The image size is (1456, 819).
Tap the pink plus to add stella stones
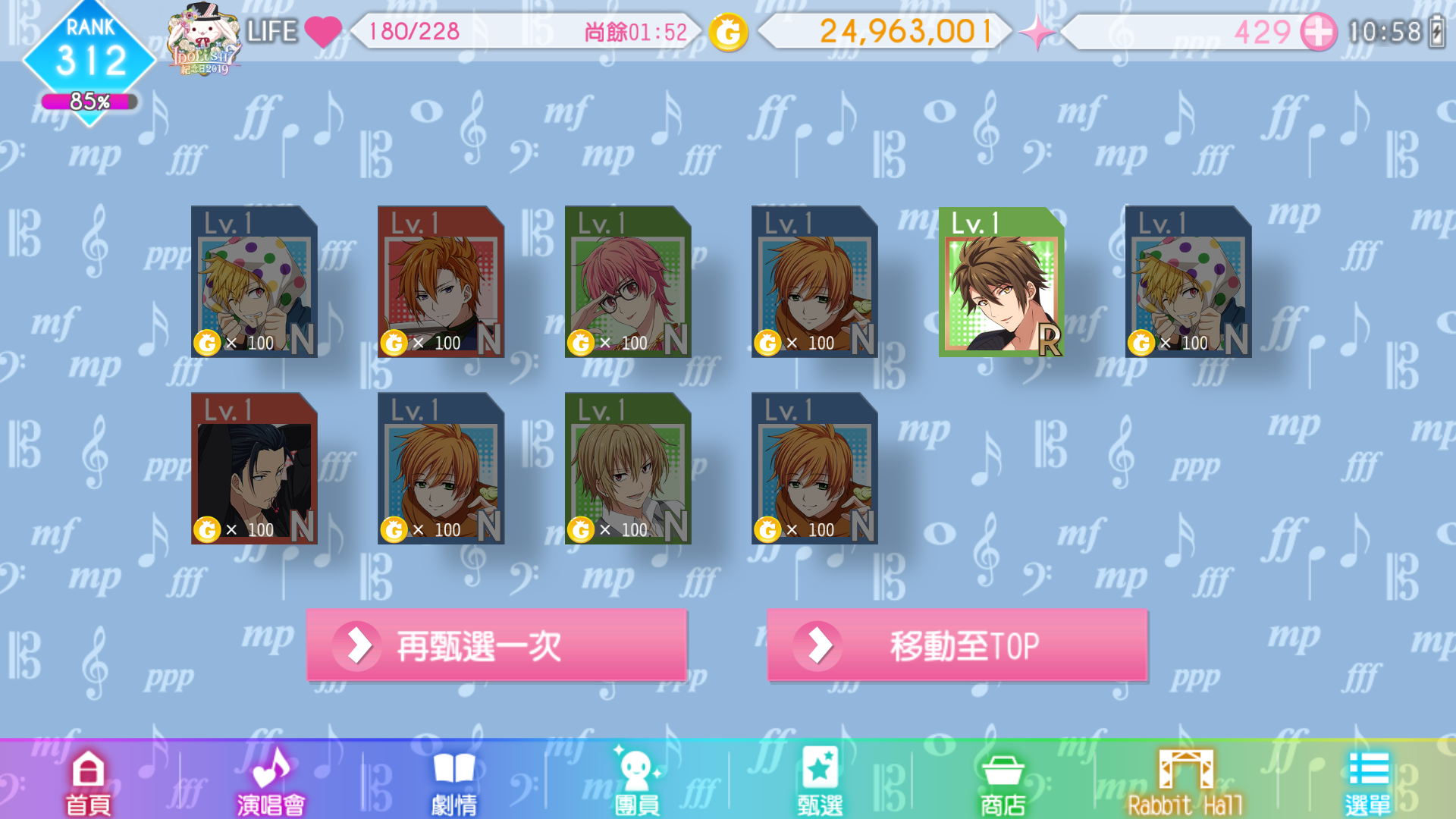point(1319,33)
